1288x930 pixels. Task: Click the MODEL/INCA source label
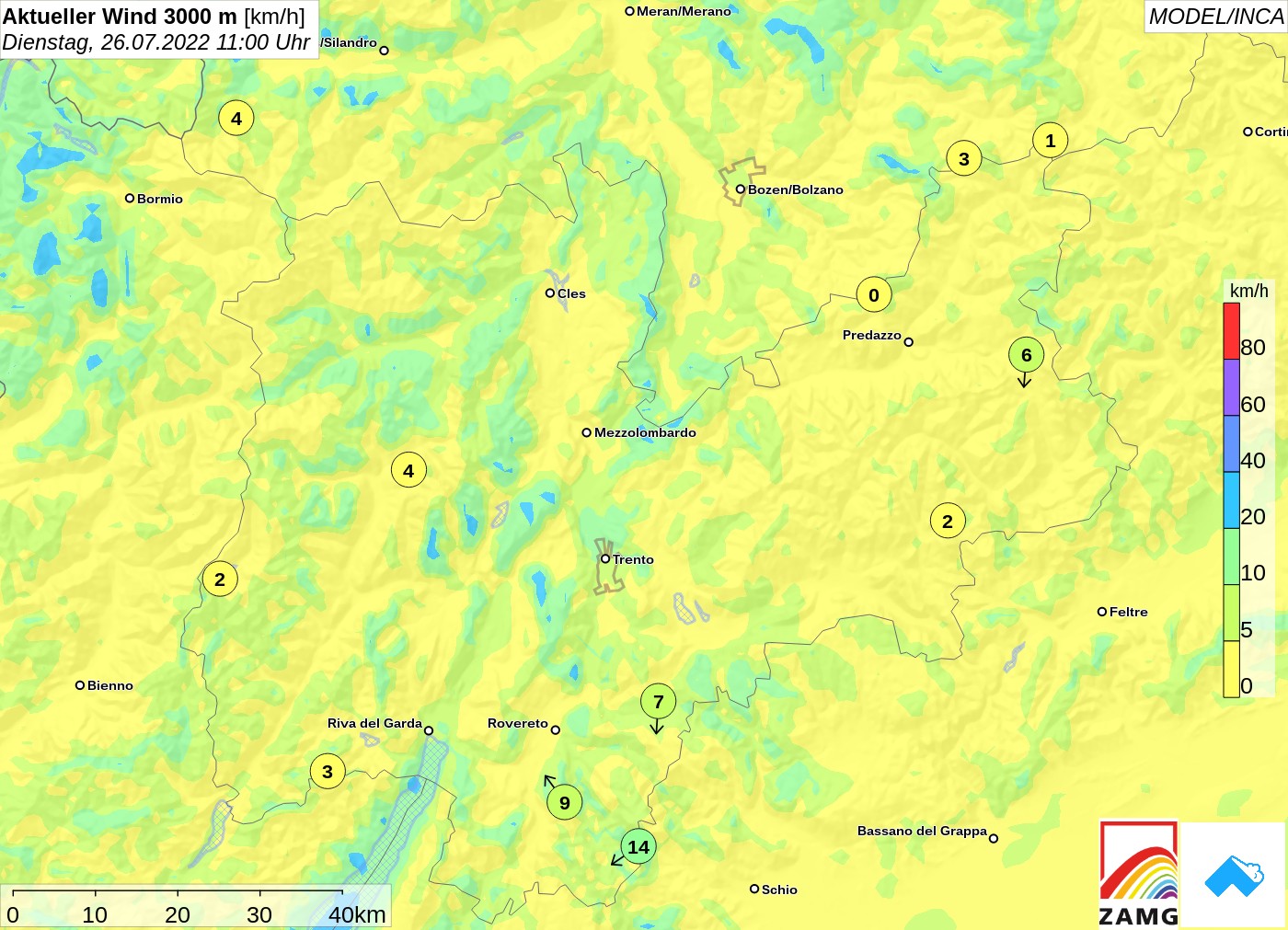pyautogui.click(x=1215, y=17)
